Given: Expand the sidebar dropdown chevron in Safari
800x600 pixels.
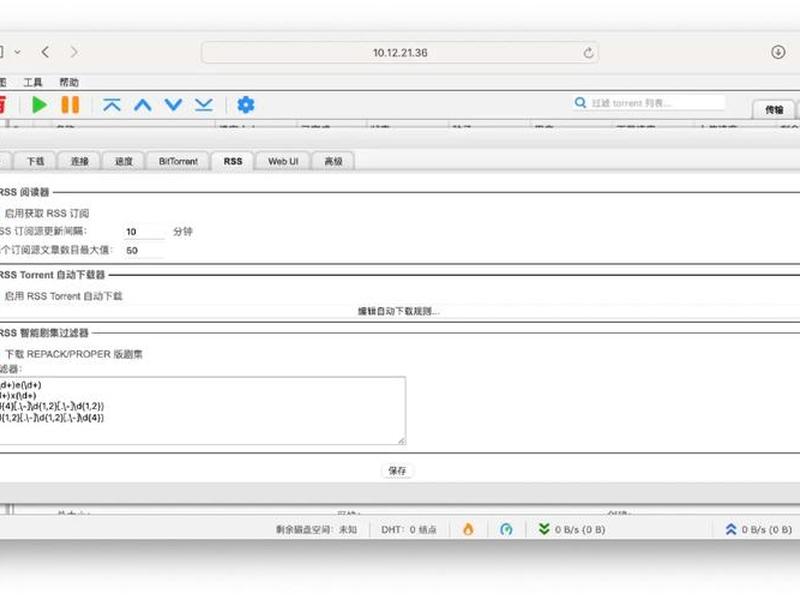Looking at the screenshot, I should [18, 52].
